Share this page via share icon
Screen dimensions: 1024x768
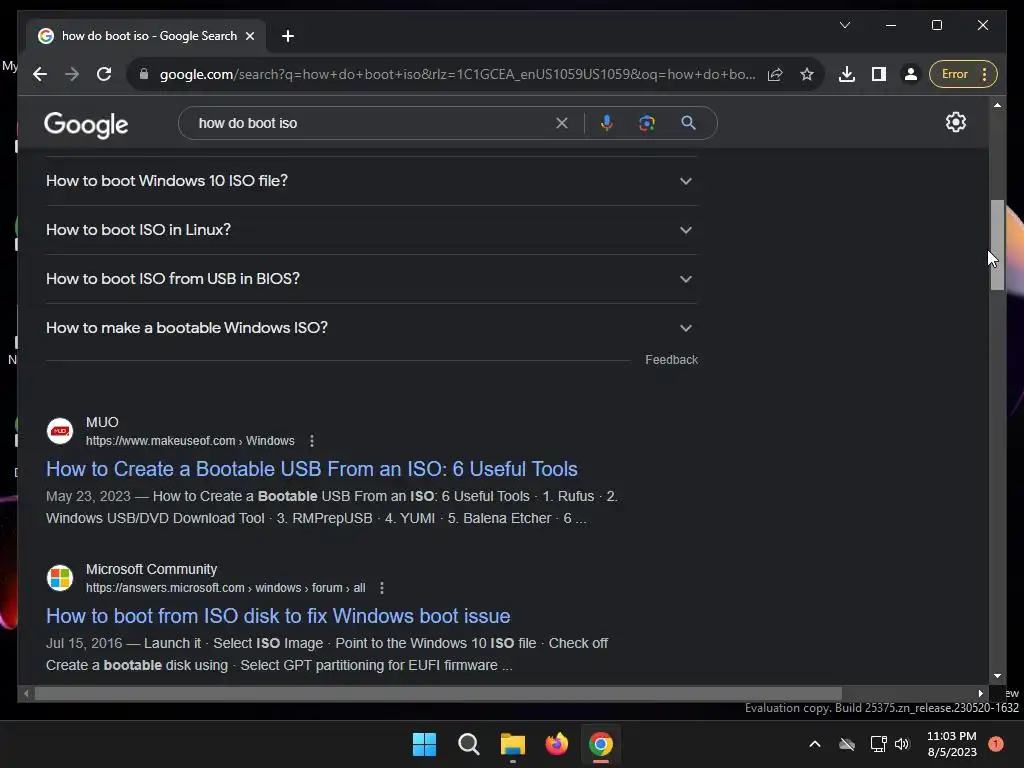[775, 74]
